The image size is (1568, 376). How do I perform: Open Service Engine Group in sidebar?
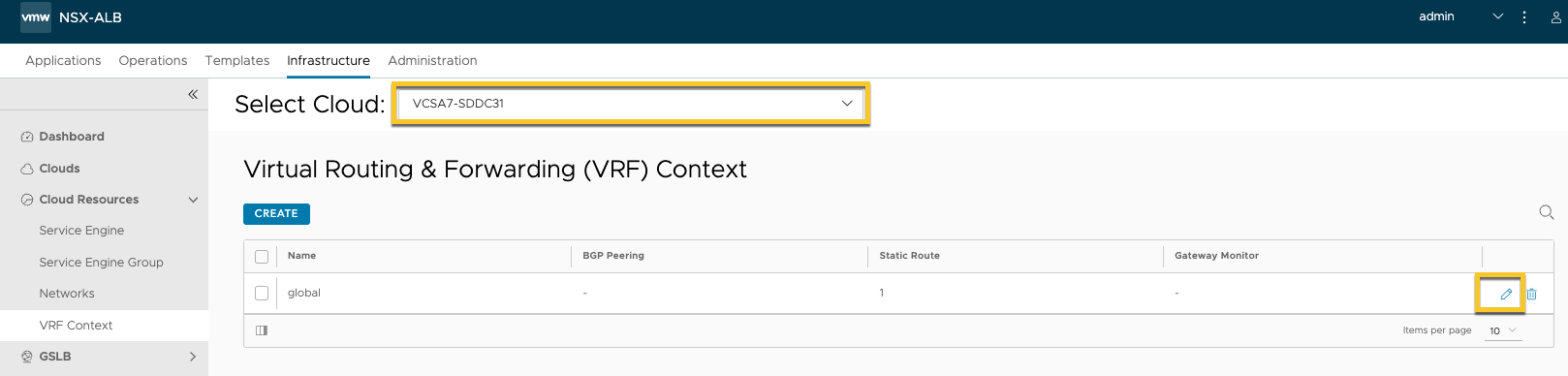[101, 263]
